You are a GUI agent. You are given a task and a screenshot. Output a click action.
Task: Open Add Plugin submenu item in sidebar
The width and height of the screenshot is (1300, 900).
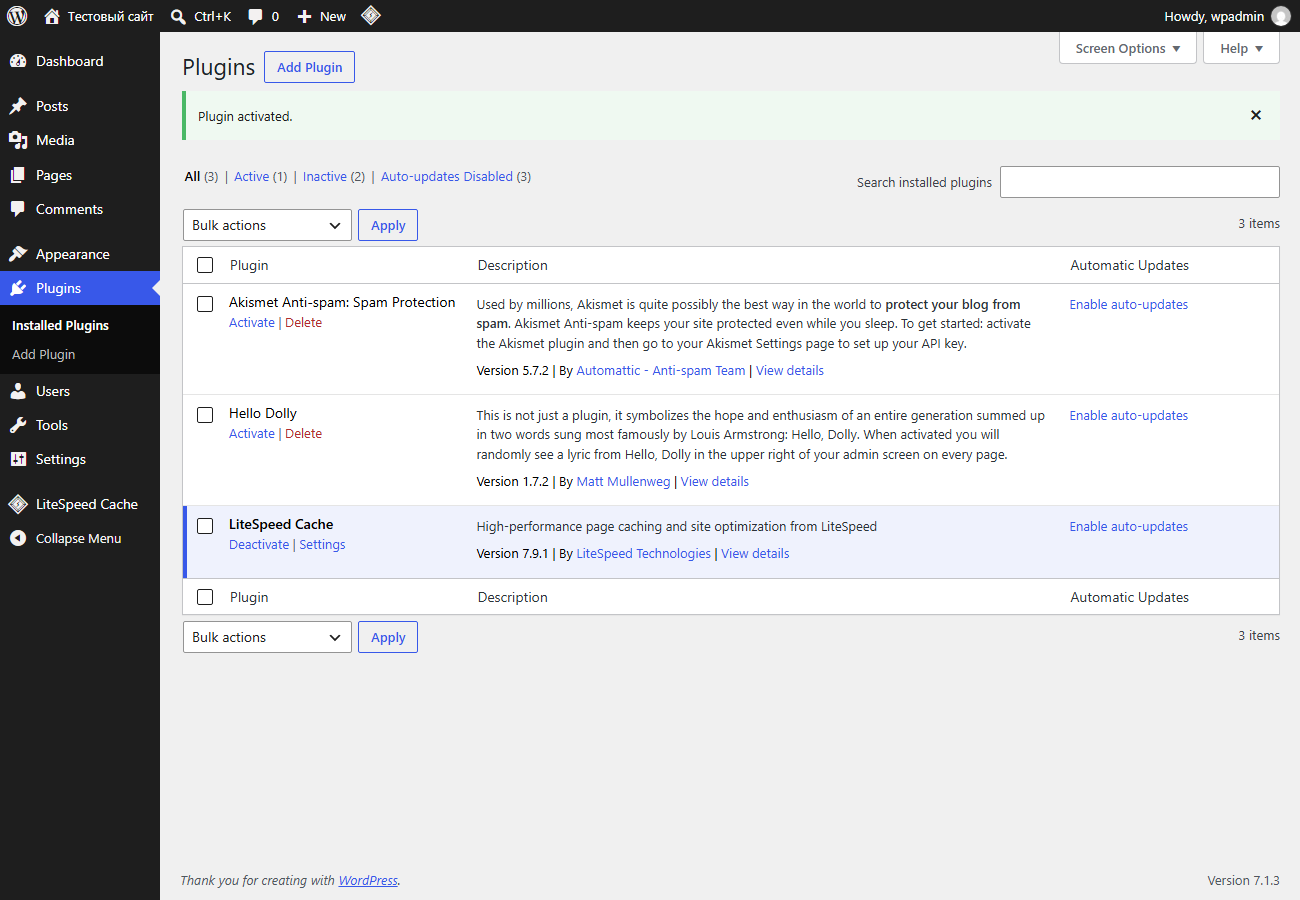(x=43, y=354)
